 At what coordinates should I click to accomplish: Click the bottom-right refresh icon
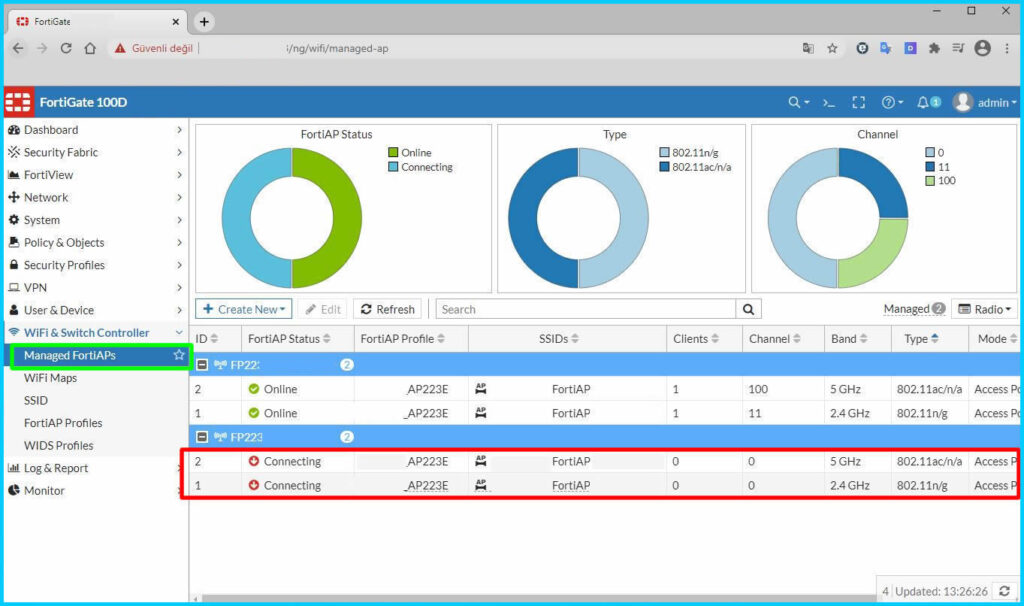[1004, 591]
